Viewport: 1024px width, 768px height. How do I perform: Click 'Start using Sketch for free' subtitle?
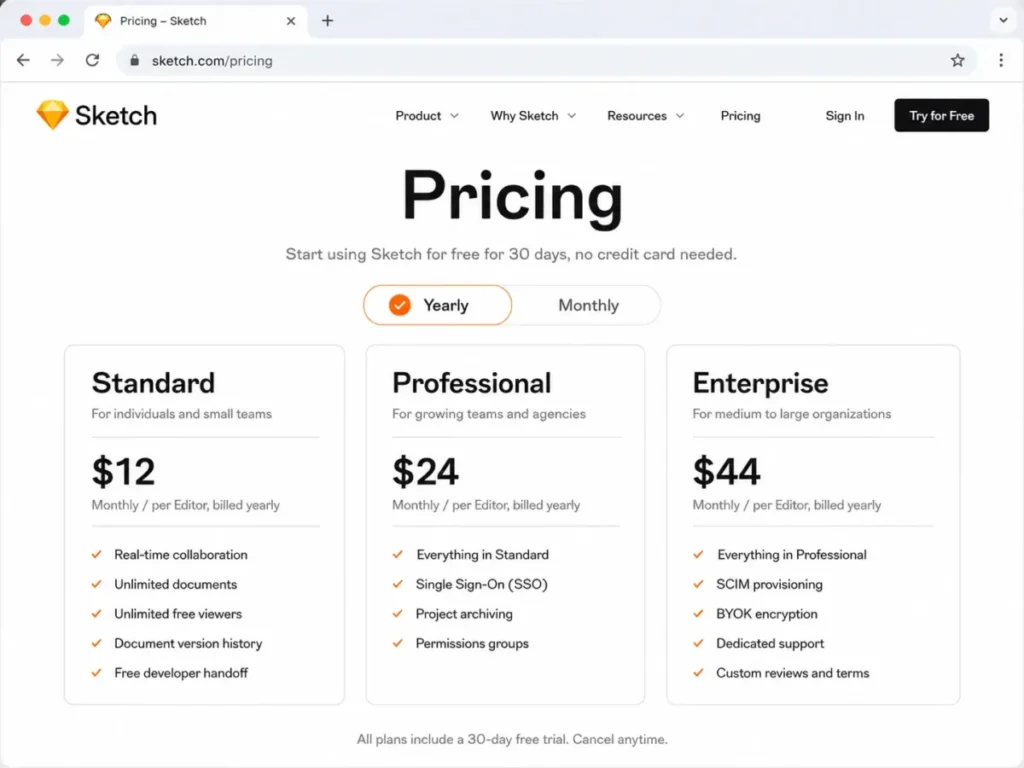(511, 254)
